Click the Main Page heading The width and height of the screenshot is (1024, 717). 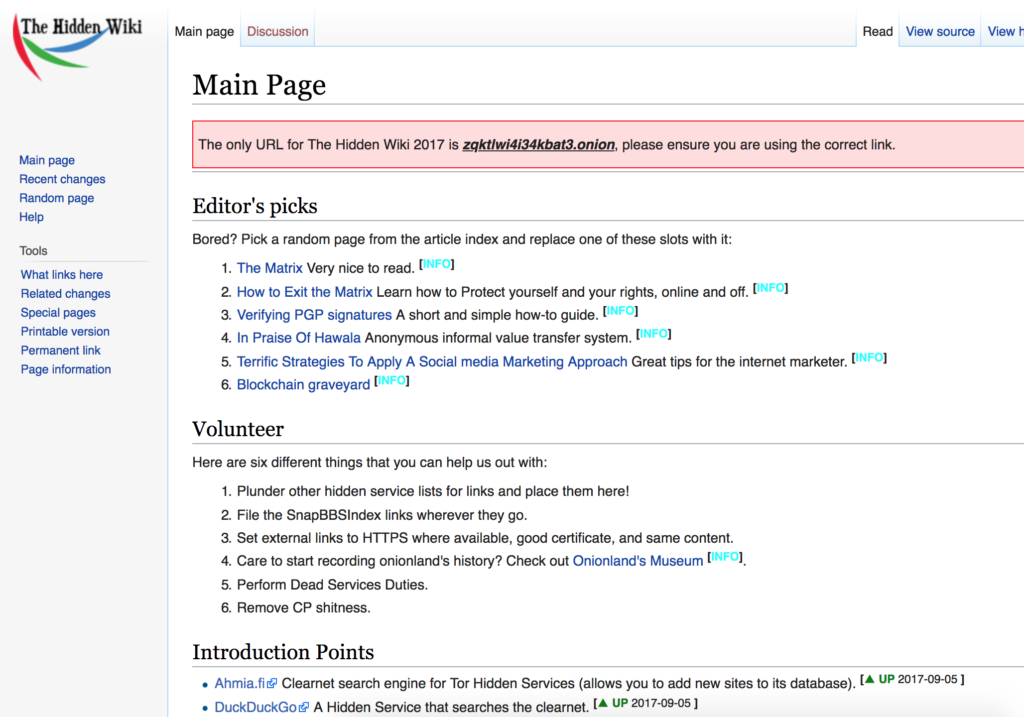259,85
